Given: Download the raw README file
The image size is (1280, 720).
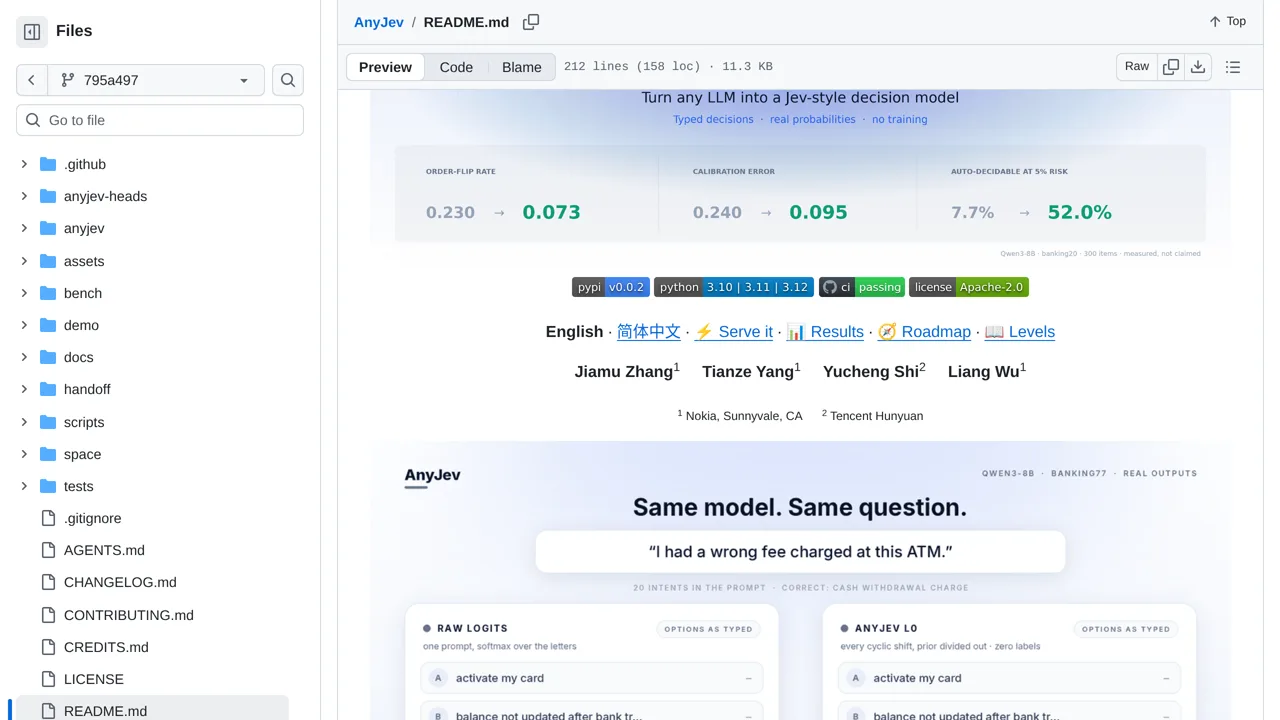Looking at the screenshot, I should [1198, 67].
